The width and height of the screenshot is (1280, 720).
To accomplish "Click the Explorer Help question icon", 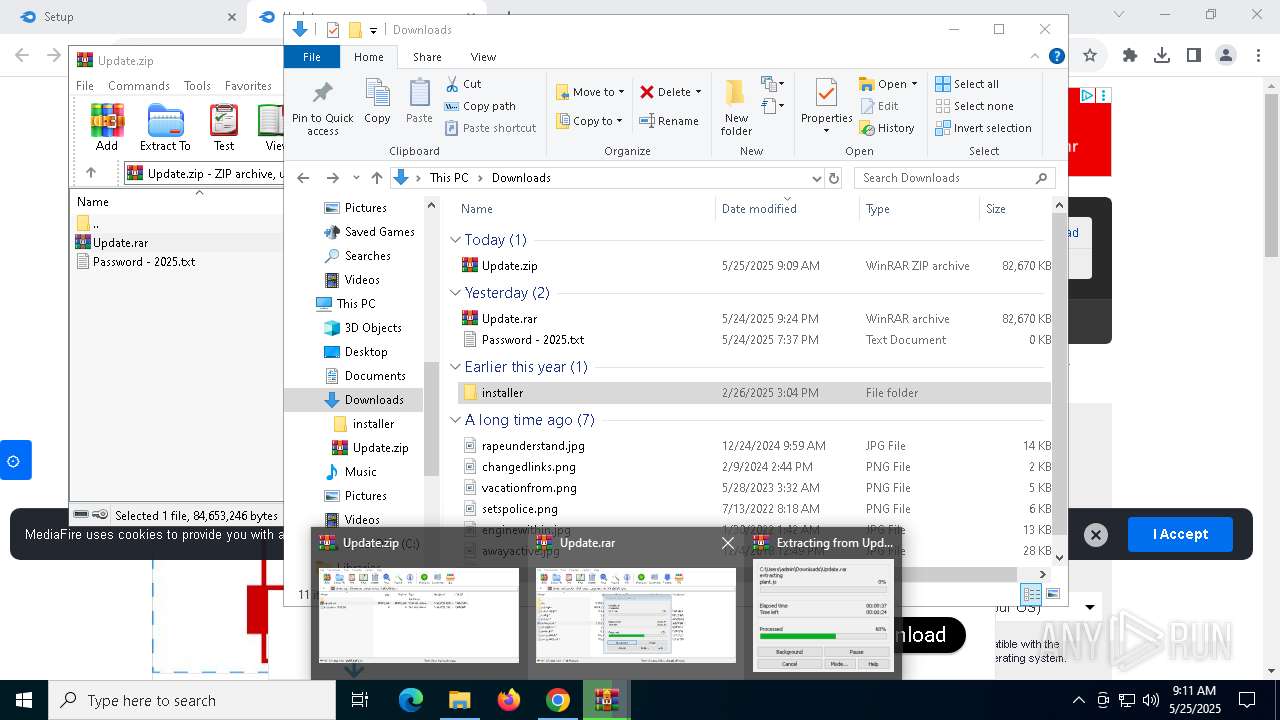I will point(1056,57).
